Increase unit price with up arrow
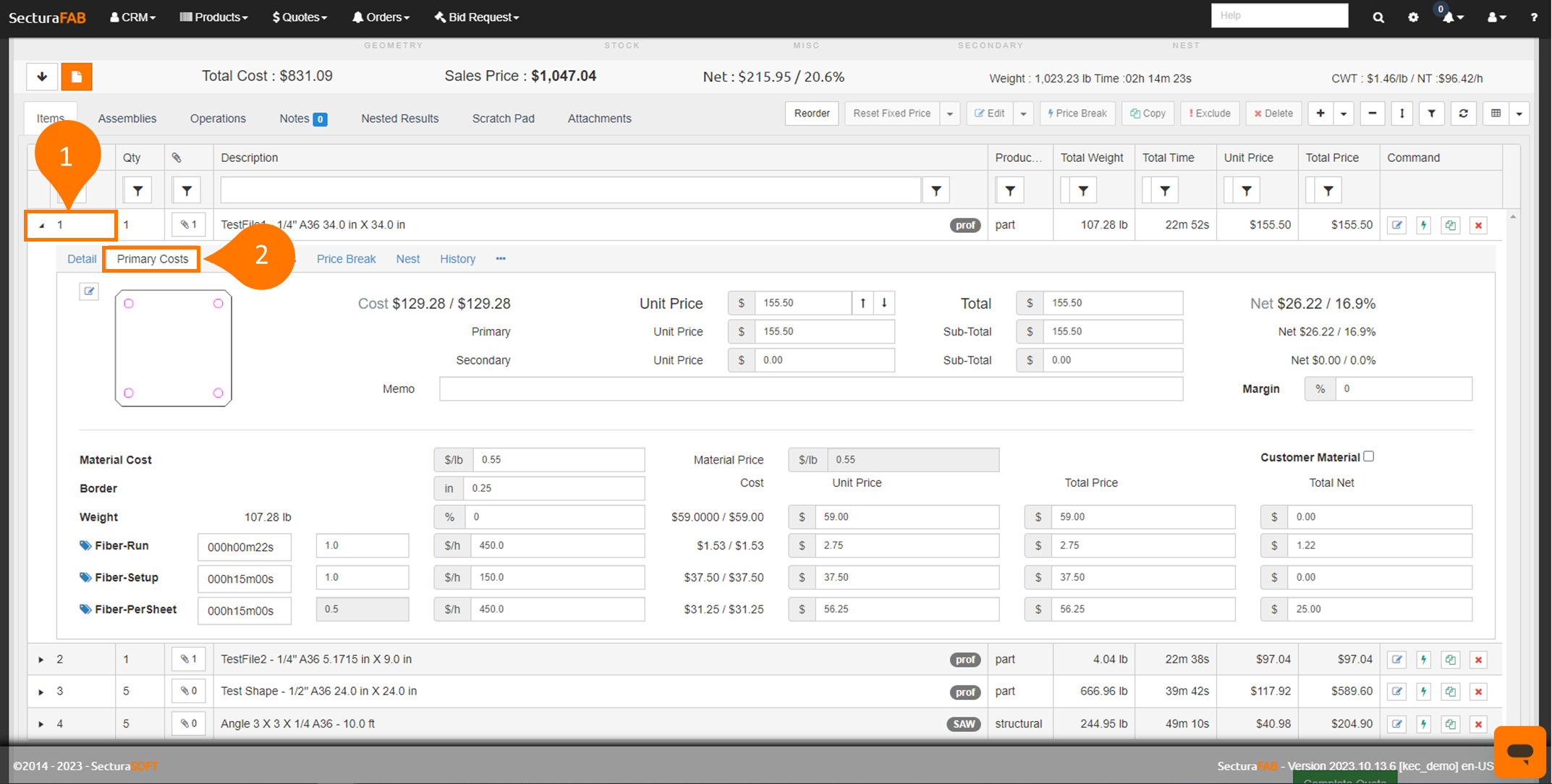The height and width of the screenshot is (784, 1552). (x=862, y=303)
